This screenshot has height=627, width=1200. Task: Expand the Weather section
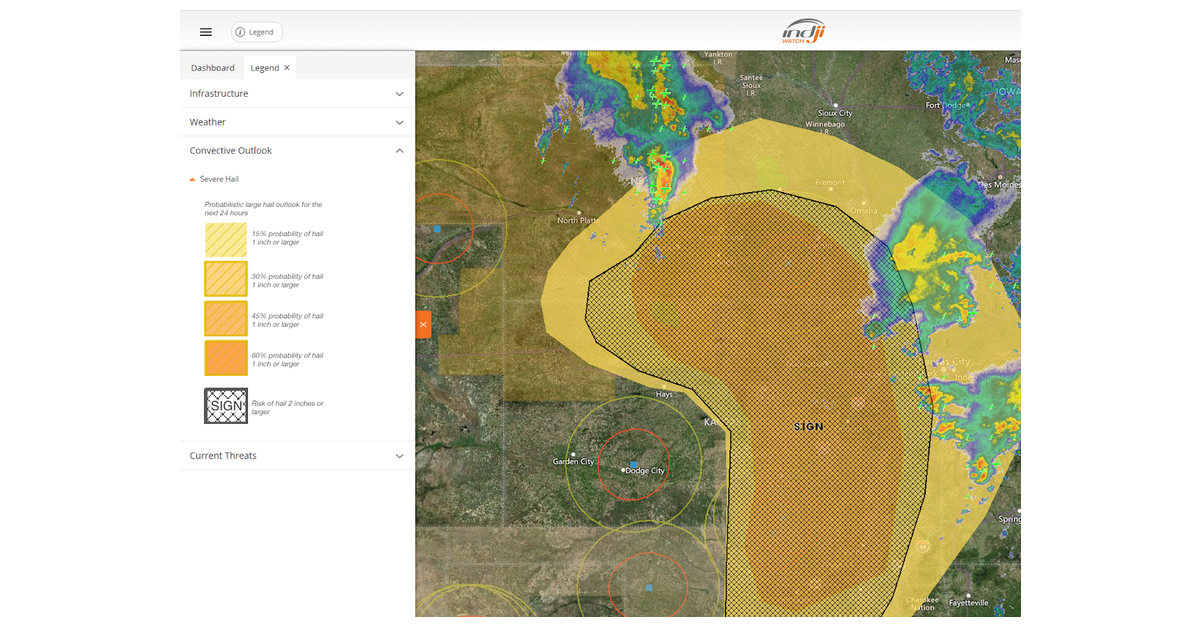tap(296, 121)
